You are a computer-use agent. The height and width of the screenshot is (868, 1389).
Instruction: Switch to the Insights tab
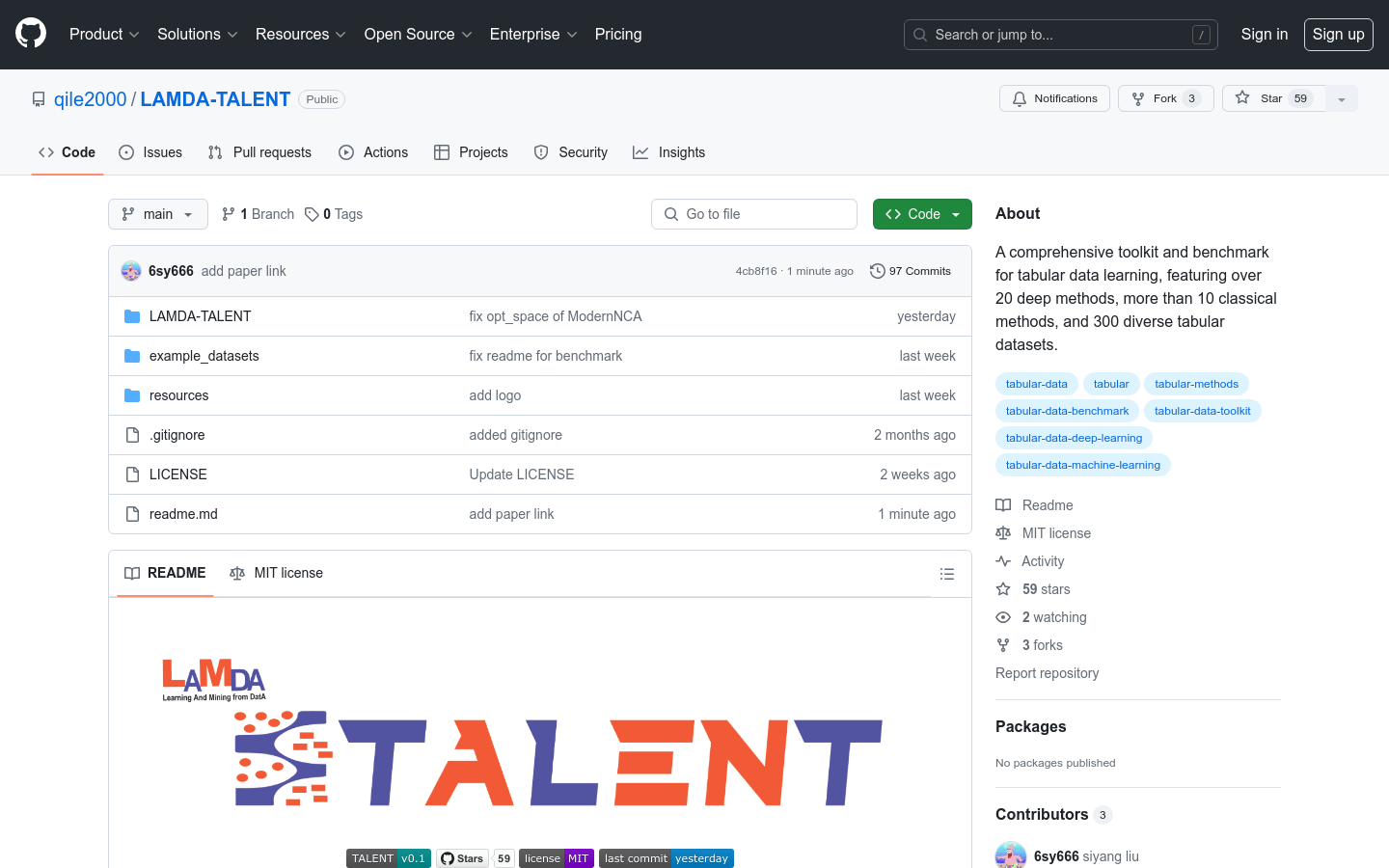tap(669, 152)
